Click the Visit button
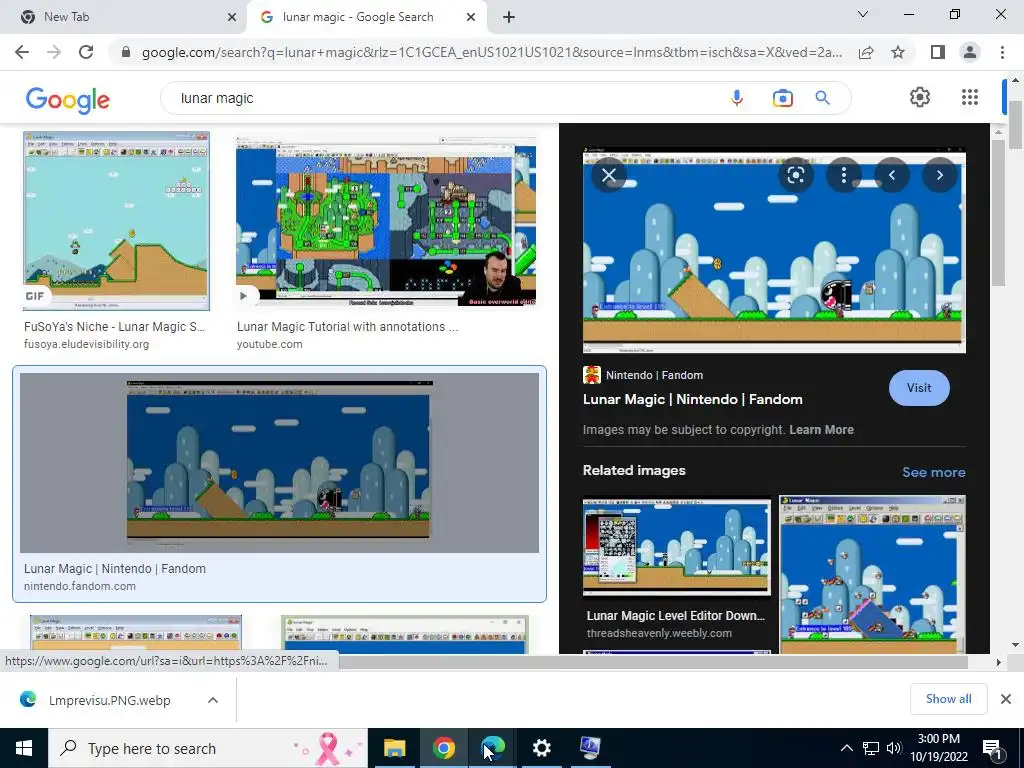 (919, 388)
